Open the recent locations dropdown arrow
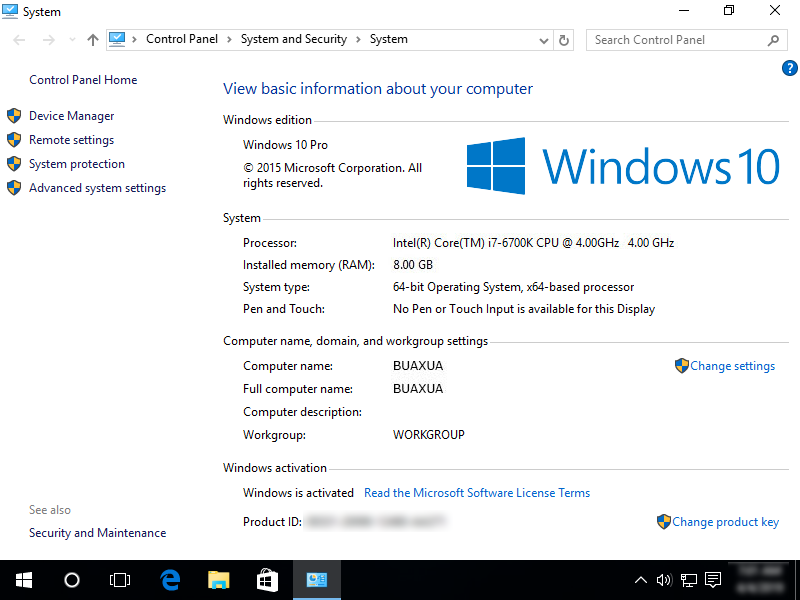 point(72,40)
